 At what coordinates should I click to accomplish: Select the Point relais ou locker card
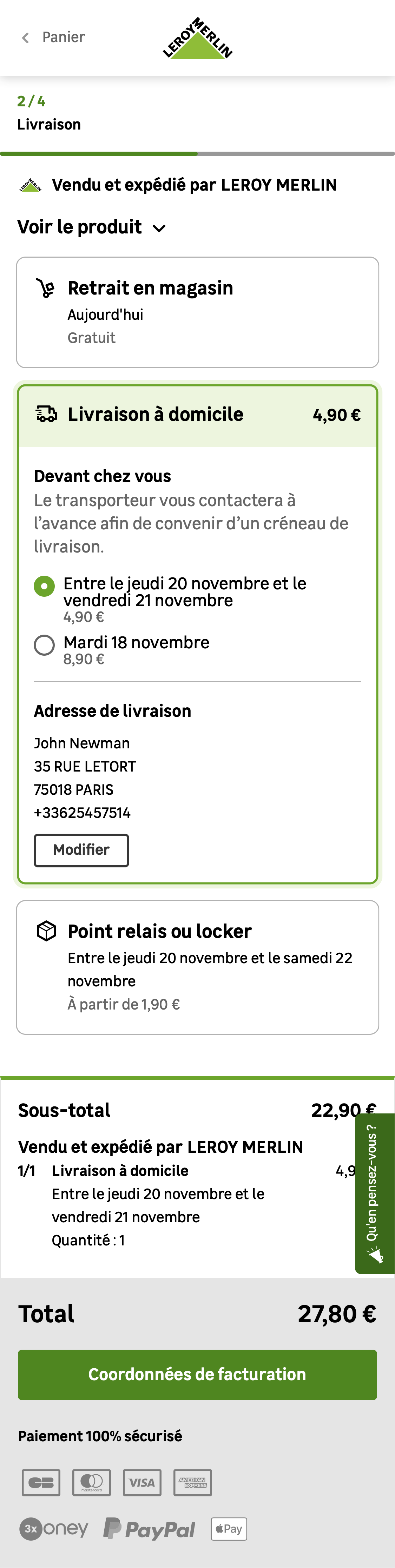(197, 967)
